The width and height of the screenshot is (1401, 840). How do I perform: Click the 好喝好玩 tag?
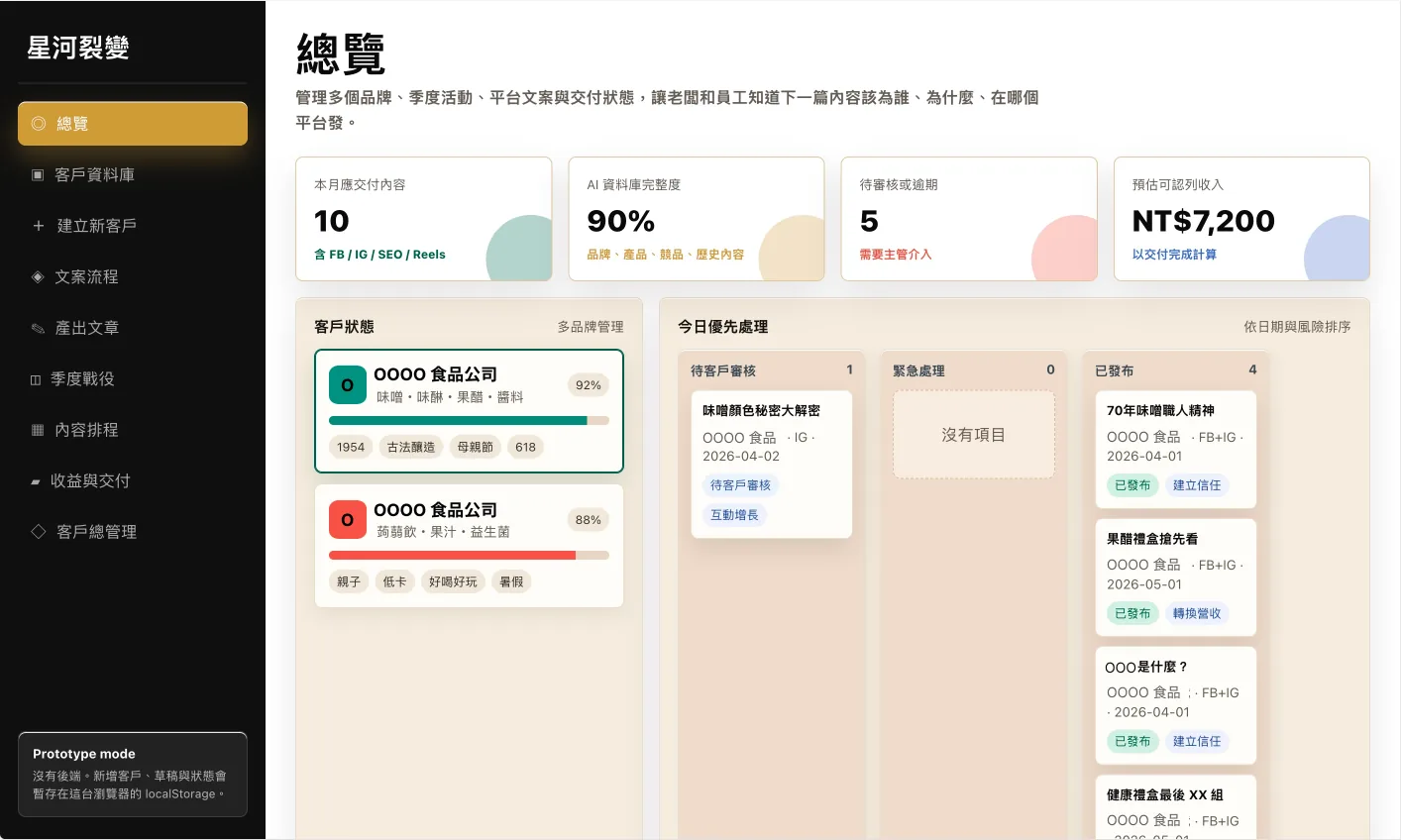coord(453,581)
